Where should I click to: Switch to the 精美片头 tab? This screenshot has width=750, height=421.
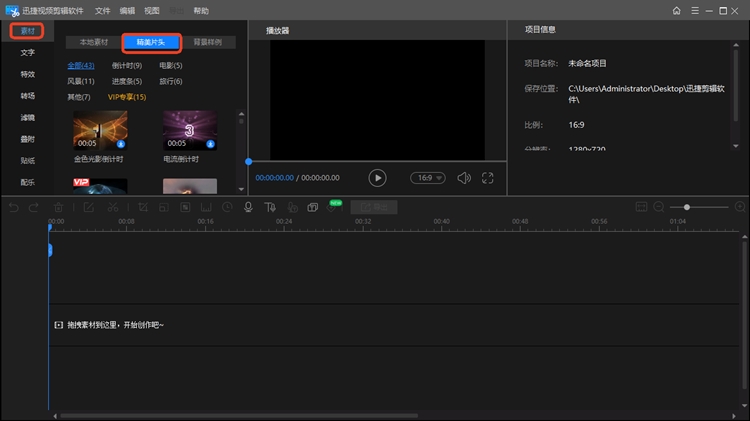coord(151,42)
